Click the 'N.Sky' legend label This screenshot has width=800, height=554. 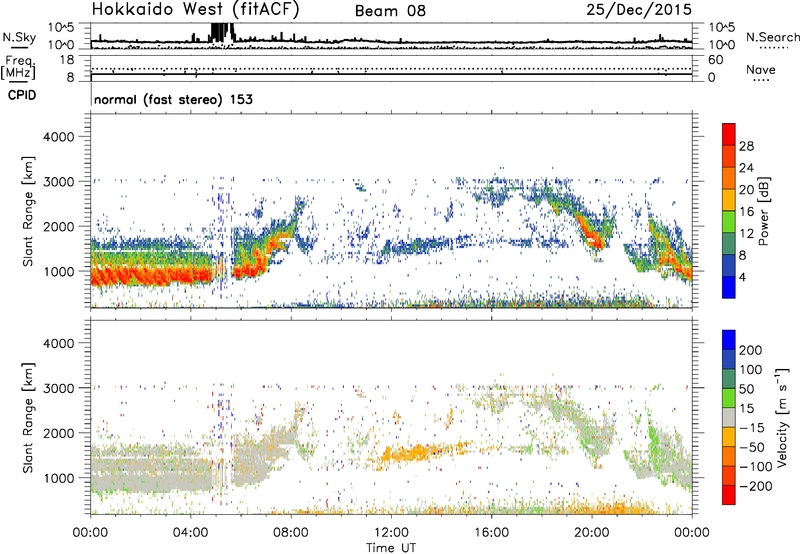[19, 37]
